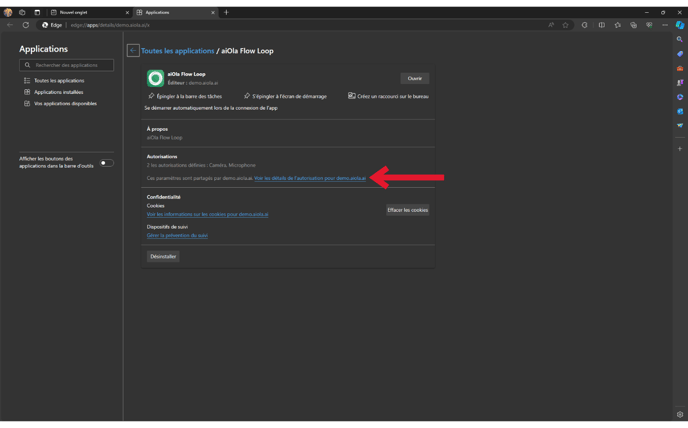
Task: Click the address bar URL field
Action: point(307,25)
